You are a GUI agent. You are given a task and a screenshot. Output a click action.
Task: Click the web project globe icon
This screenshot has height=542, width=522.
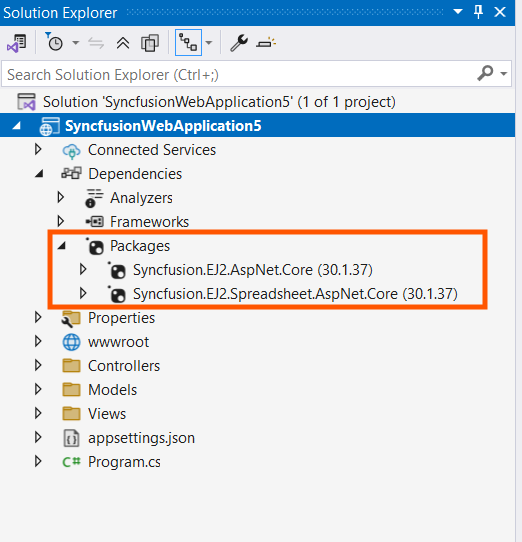49,126
